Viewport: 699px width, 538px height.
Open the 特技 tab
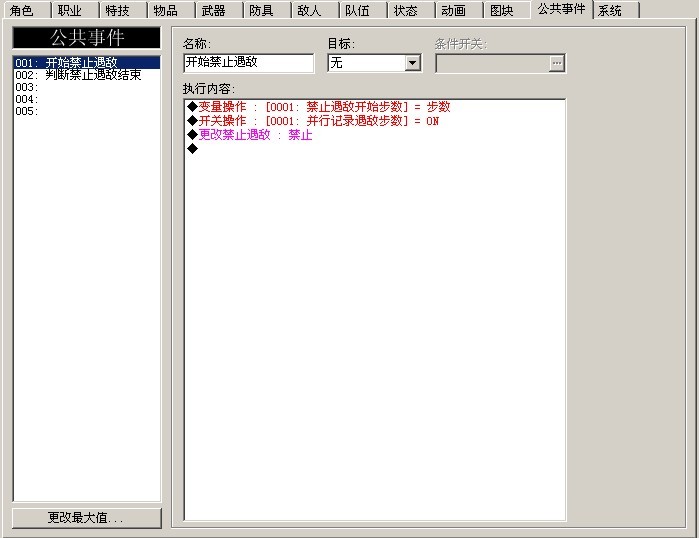[123, 10]
